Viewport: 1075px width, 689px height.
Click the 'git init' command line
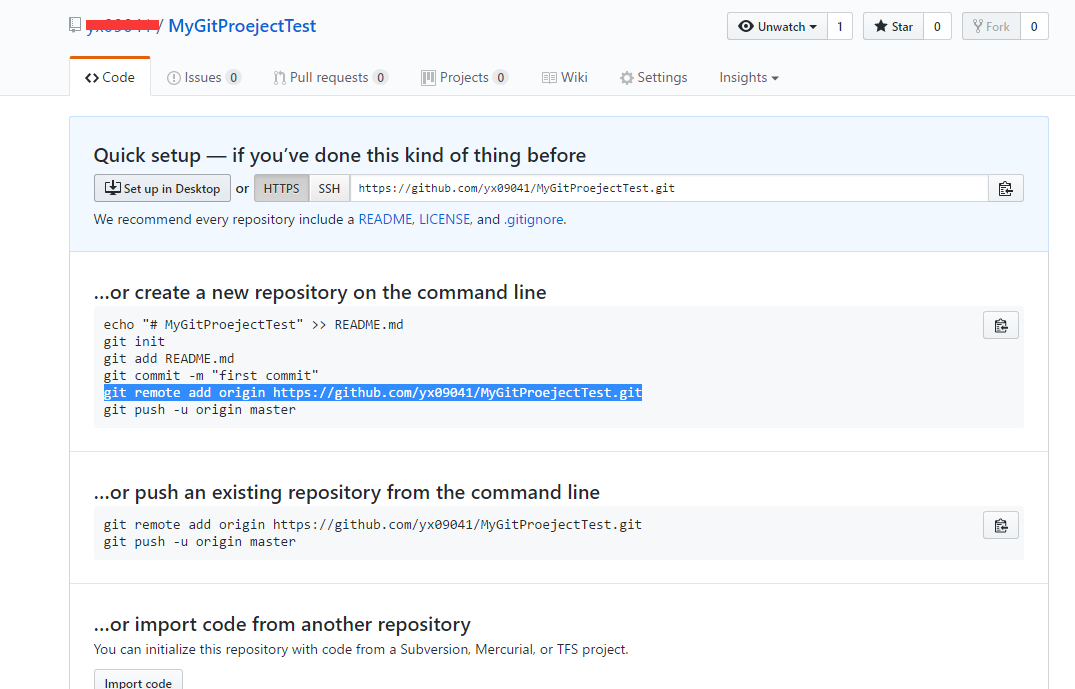(x=134, y=341)
